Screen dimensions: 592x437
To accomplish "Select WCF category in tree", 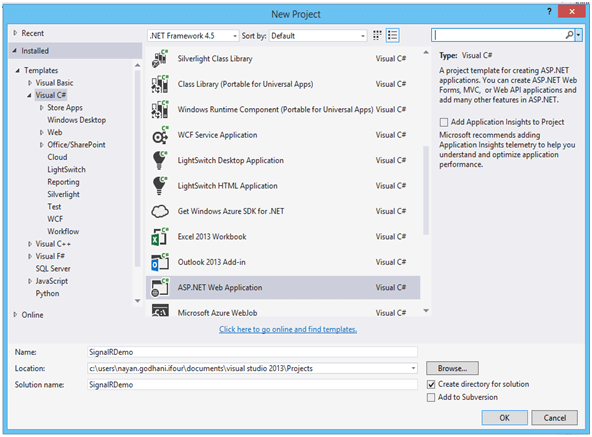I will tap(55, 219).
